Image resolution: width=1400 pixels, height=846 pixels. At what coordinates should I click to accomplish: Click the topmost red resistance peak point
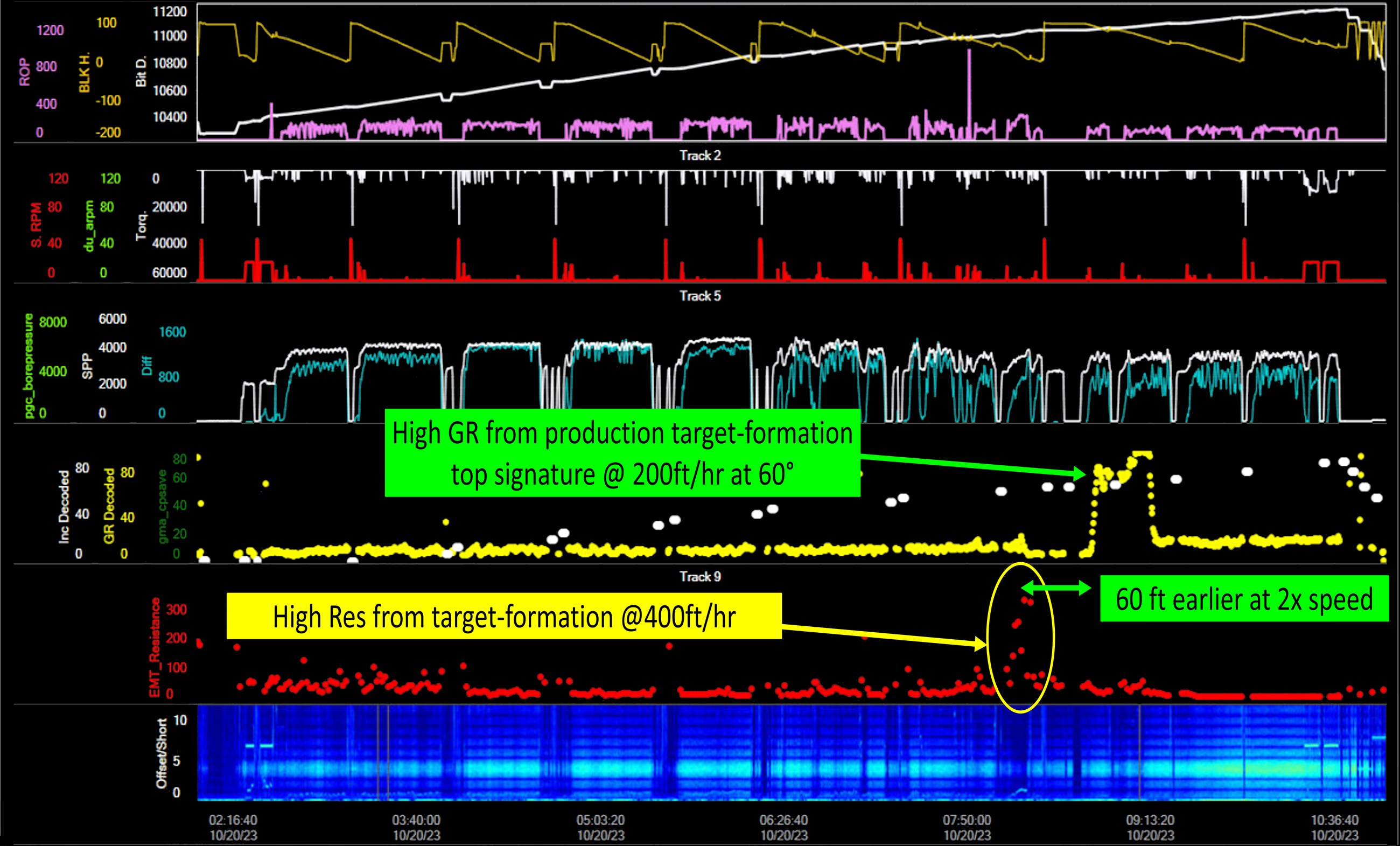(1025, 600)
